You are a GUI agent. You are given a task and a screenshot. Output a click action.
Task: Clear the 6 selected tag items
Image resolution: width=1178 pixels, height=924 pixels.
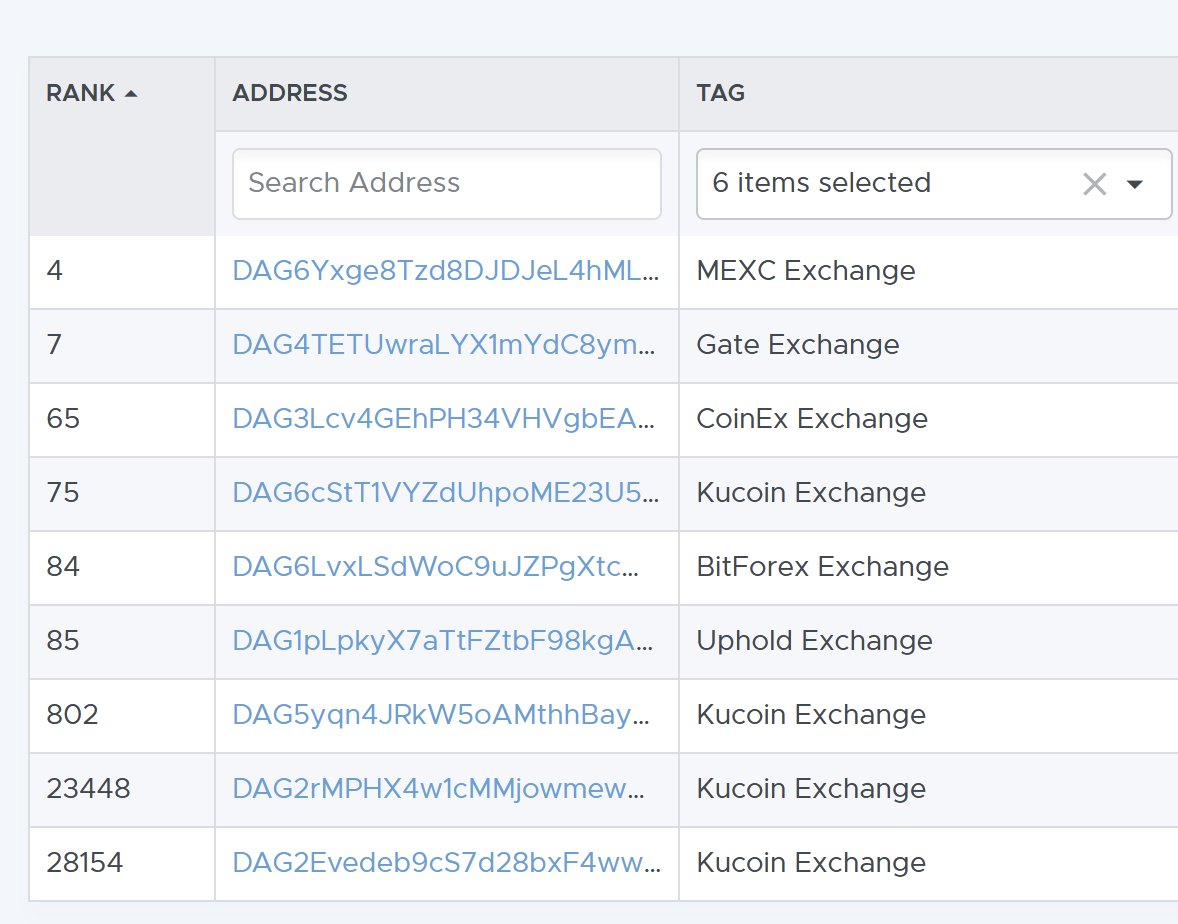1095,184
